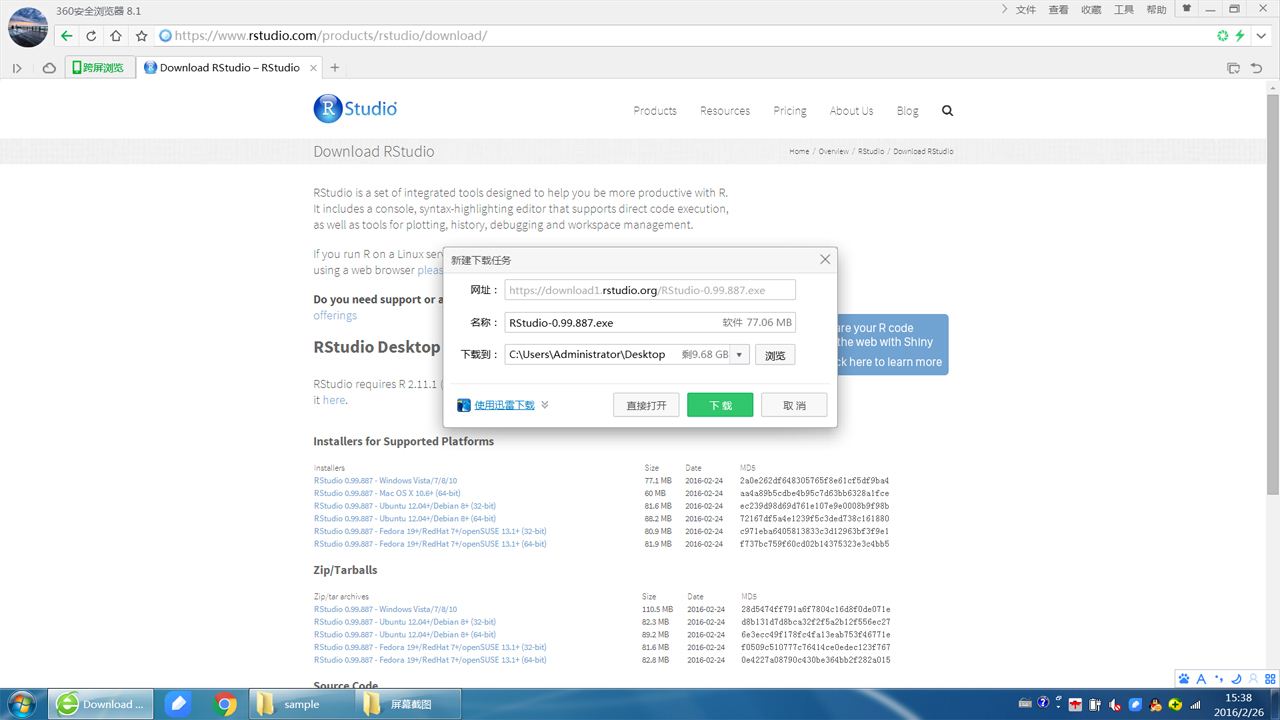Click the site search magnifier icon
Viewport: 1280px width, 720px height.
(x=947, y=111)
